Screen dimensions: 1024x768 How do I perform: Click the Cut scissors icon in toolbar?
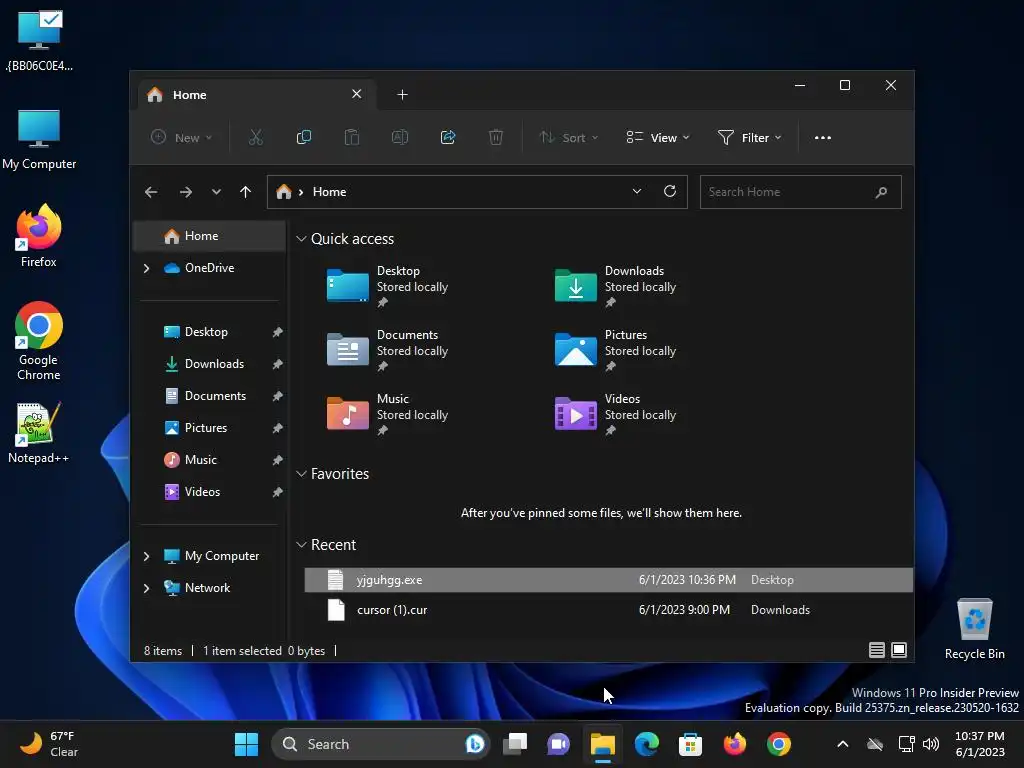click(255, 137)
